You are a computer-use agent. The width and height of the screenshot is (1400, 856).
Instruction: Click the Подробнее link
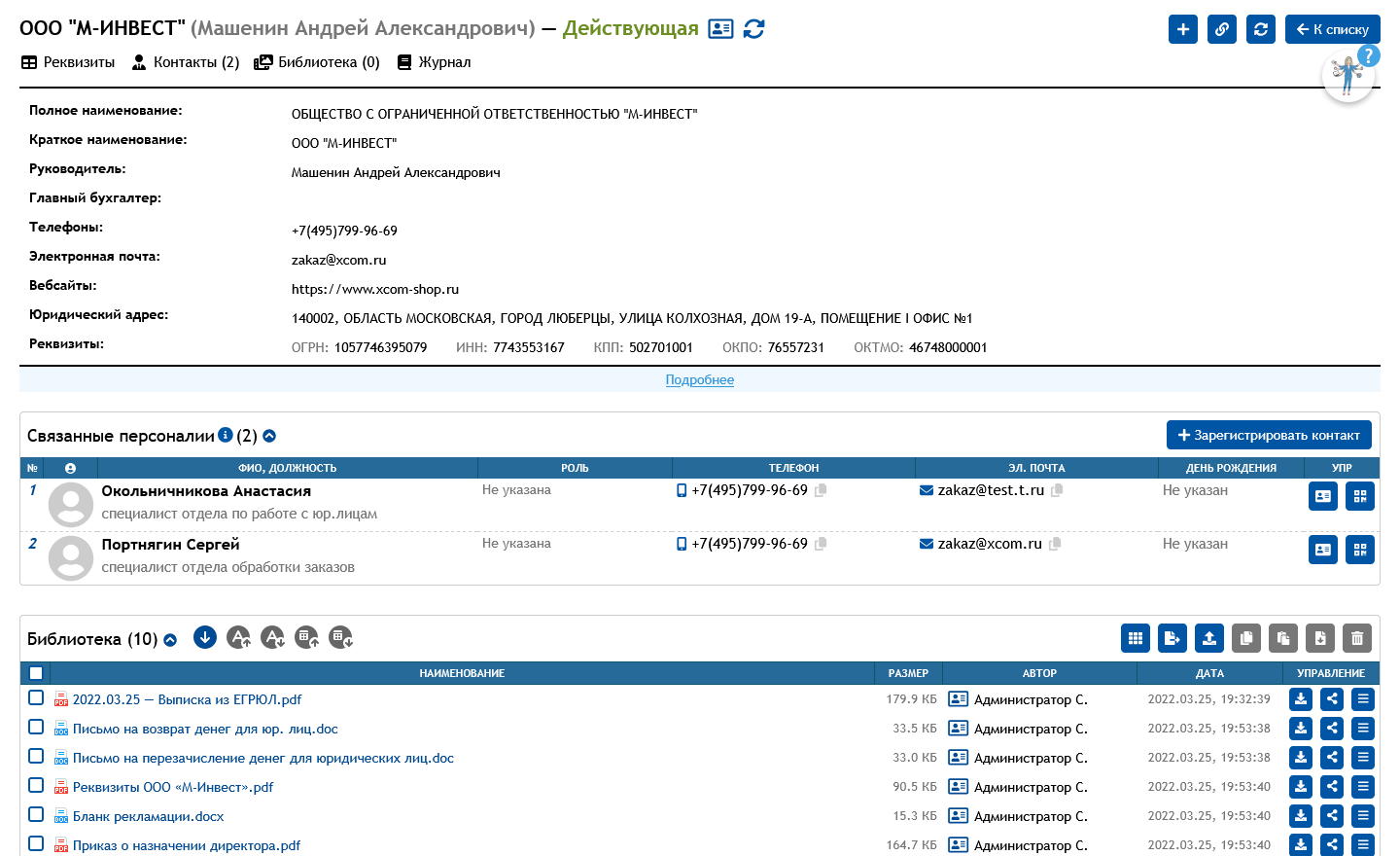(x=699, y=380)
